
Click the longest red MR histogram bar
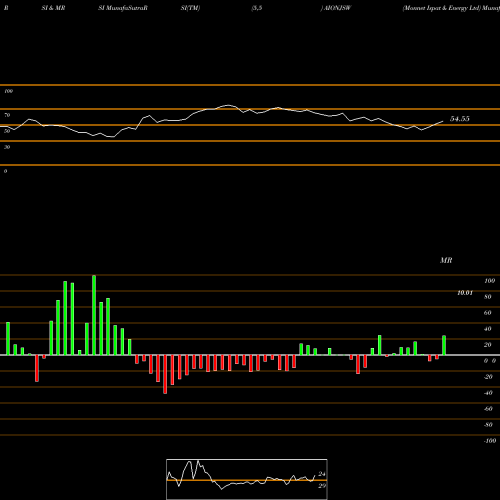point(165,374)
